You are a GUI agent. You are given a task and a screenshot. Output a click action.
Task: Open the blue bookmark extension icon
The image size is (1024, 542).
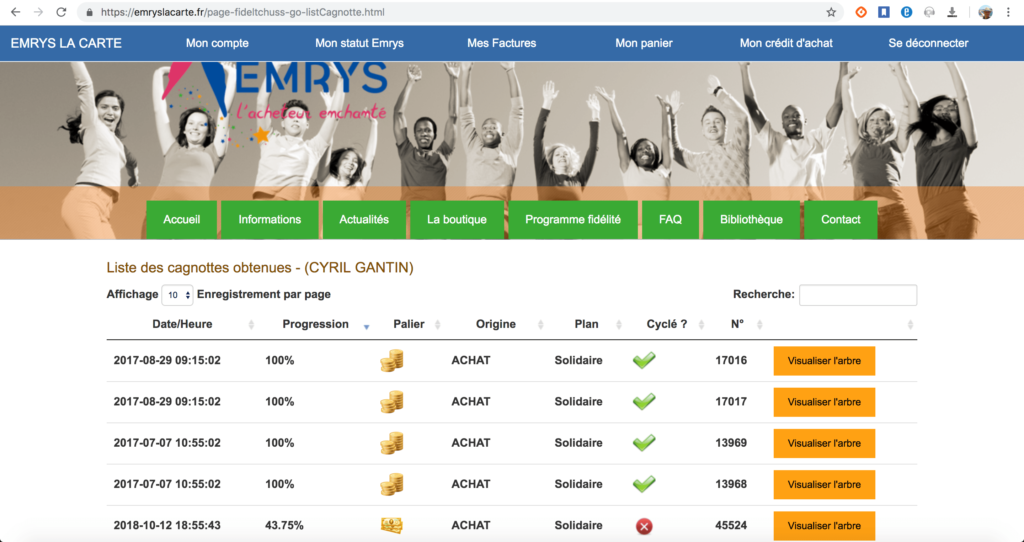coord(884,12)
